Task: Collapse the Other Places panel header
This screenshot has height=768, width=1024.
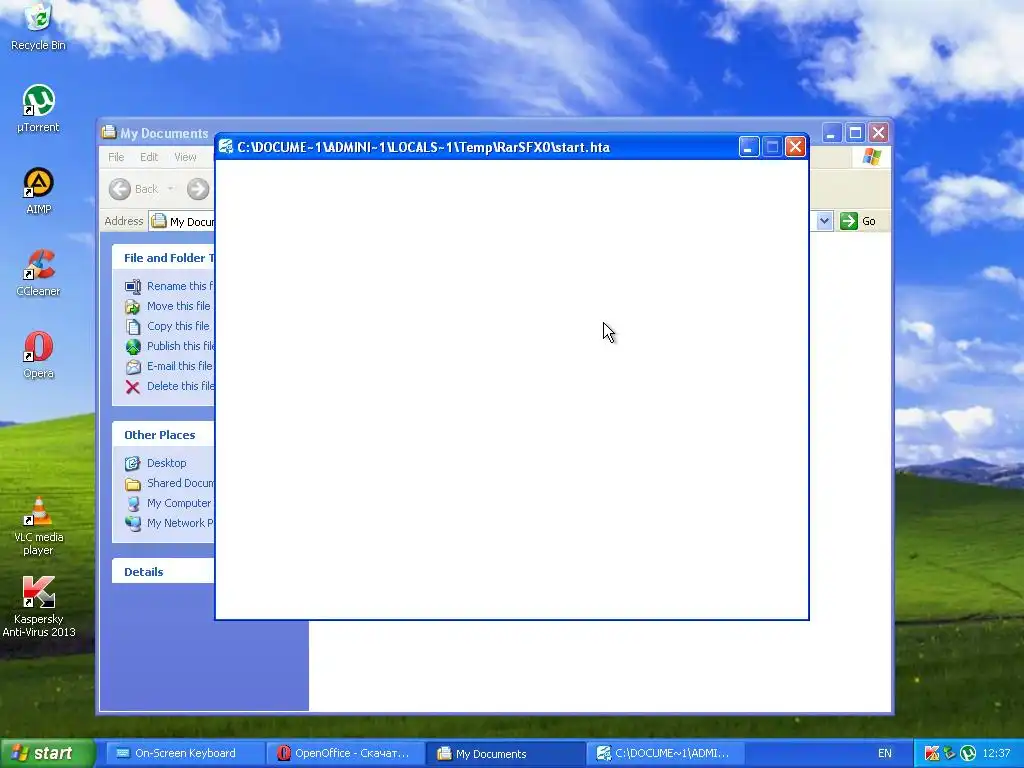Action: pos(163,435)
